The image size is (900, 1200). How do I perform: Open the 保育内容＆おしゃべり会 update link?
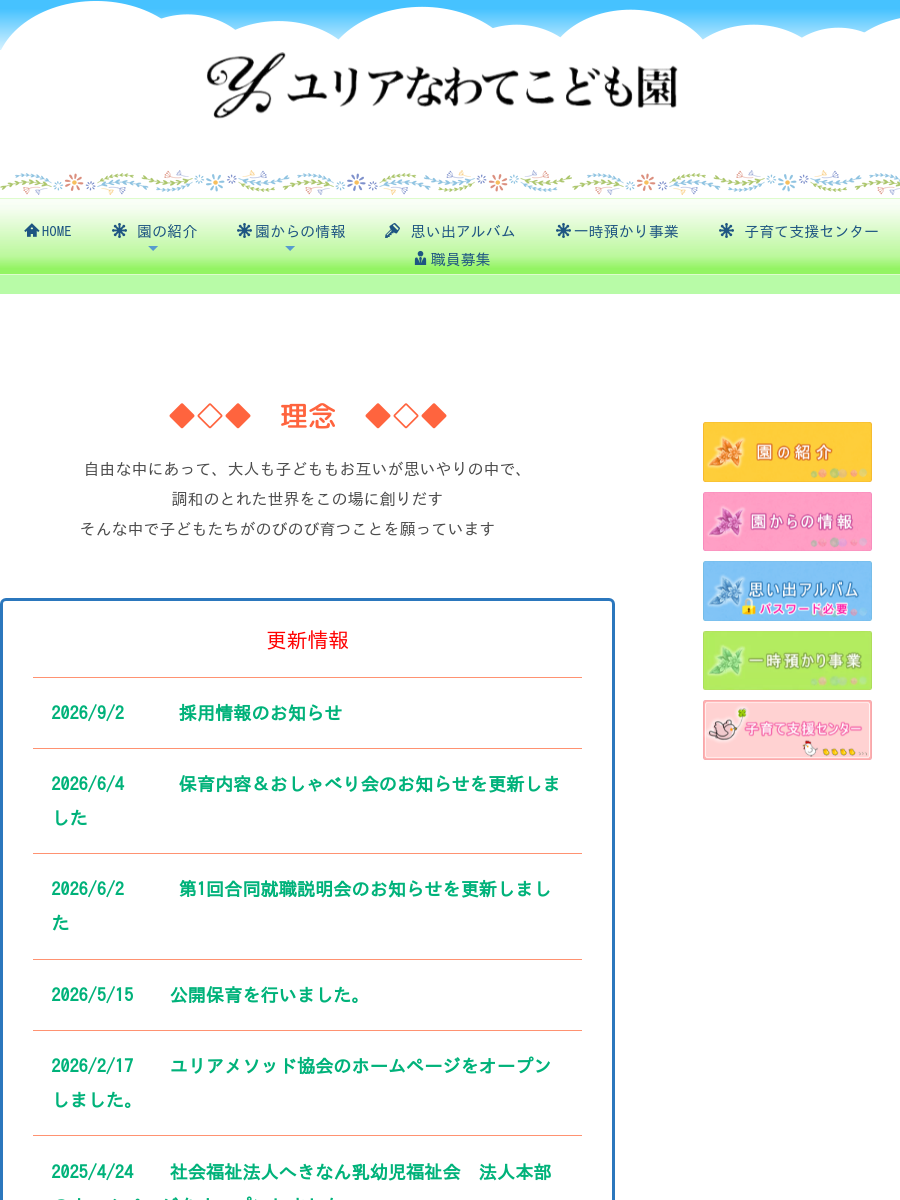pos(306,800)
